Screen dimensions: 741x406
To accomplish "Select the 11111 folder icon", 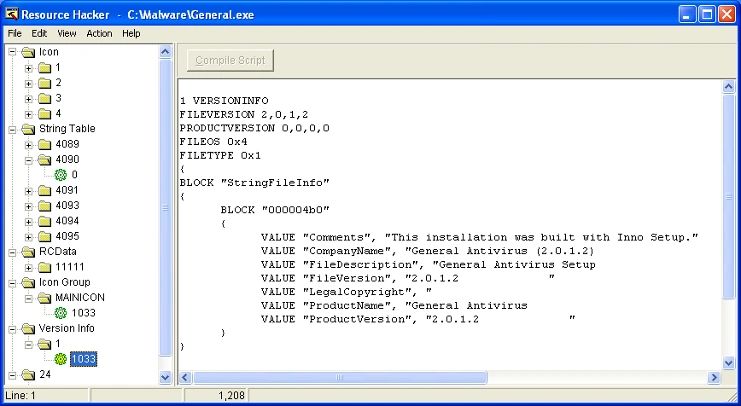I will (44, 267).
